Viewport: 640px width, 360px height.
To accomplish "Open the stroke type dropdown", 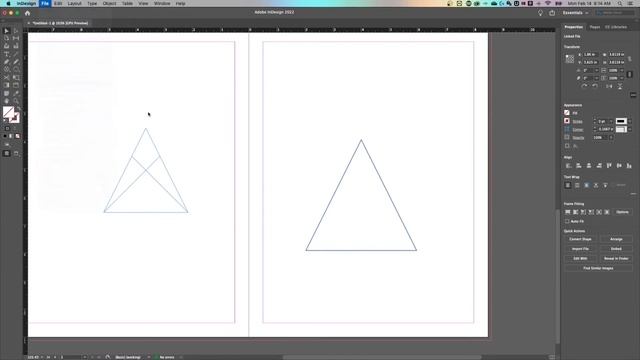I will click(x=630, y=121).
